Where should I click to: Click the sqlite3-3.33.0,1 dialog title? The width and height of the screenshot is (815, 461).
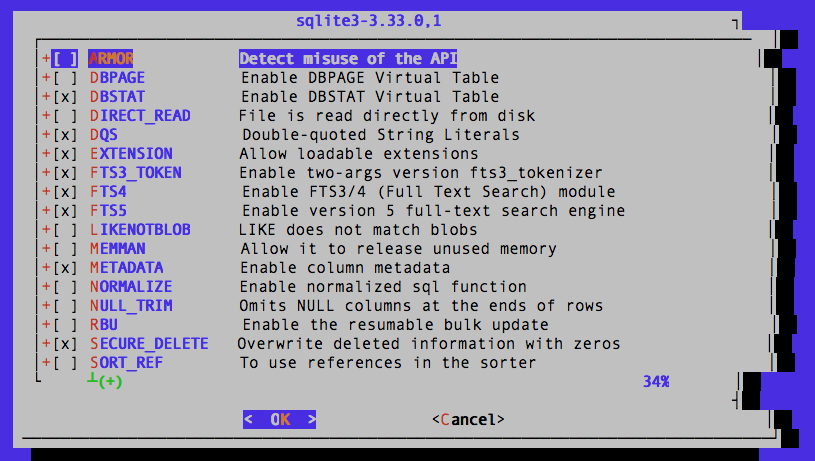click(x=369, y=21)
